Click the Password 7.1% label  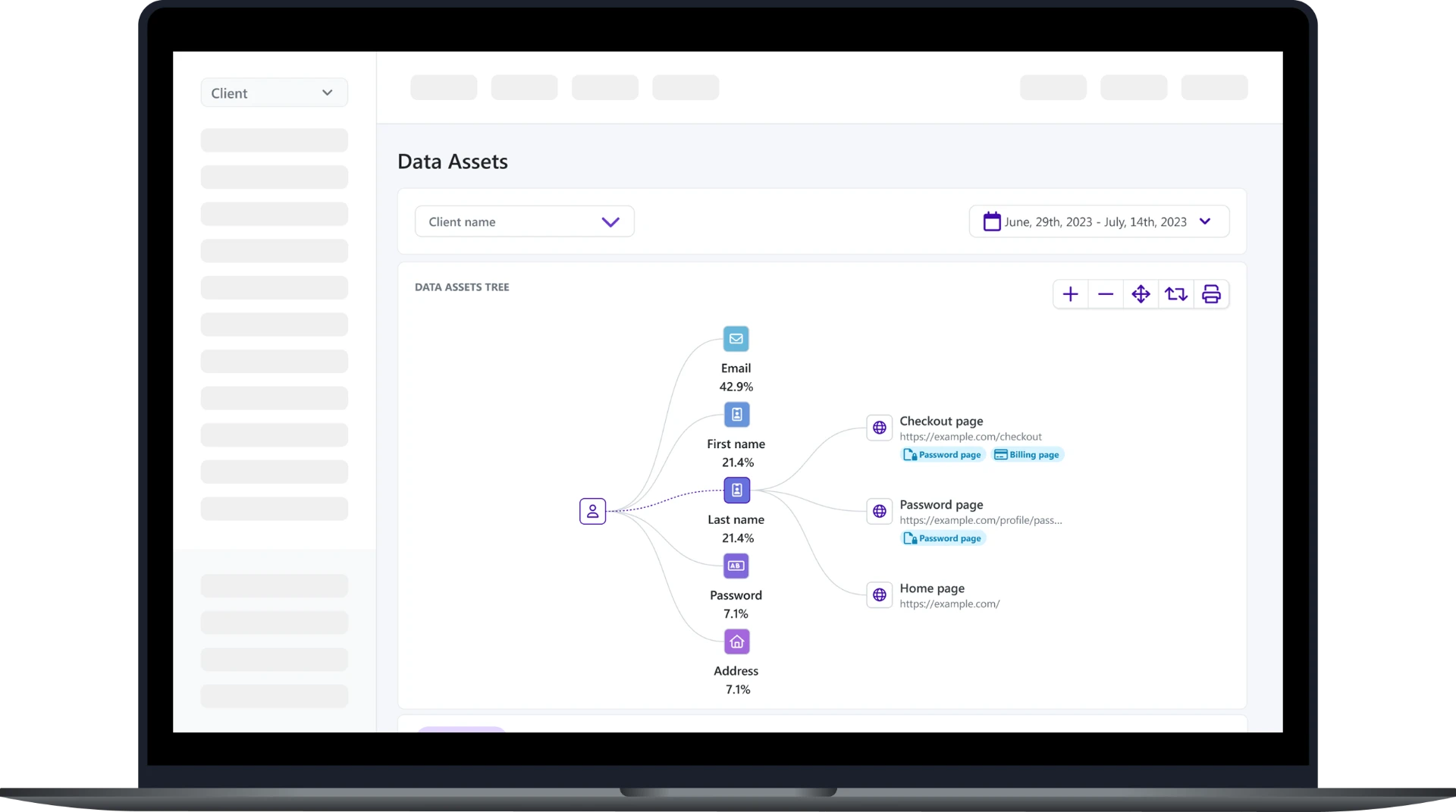[x=736, y=604]
